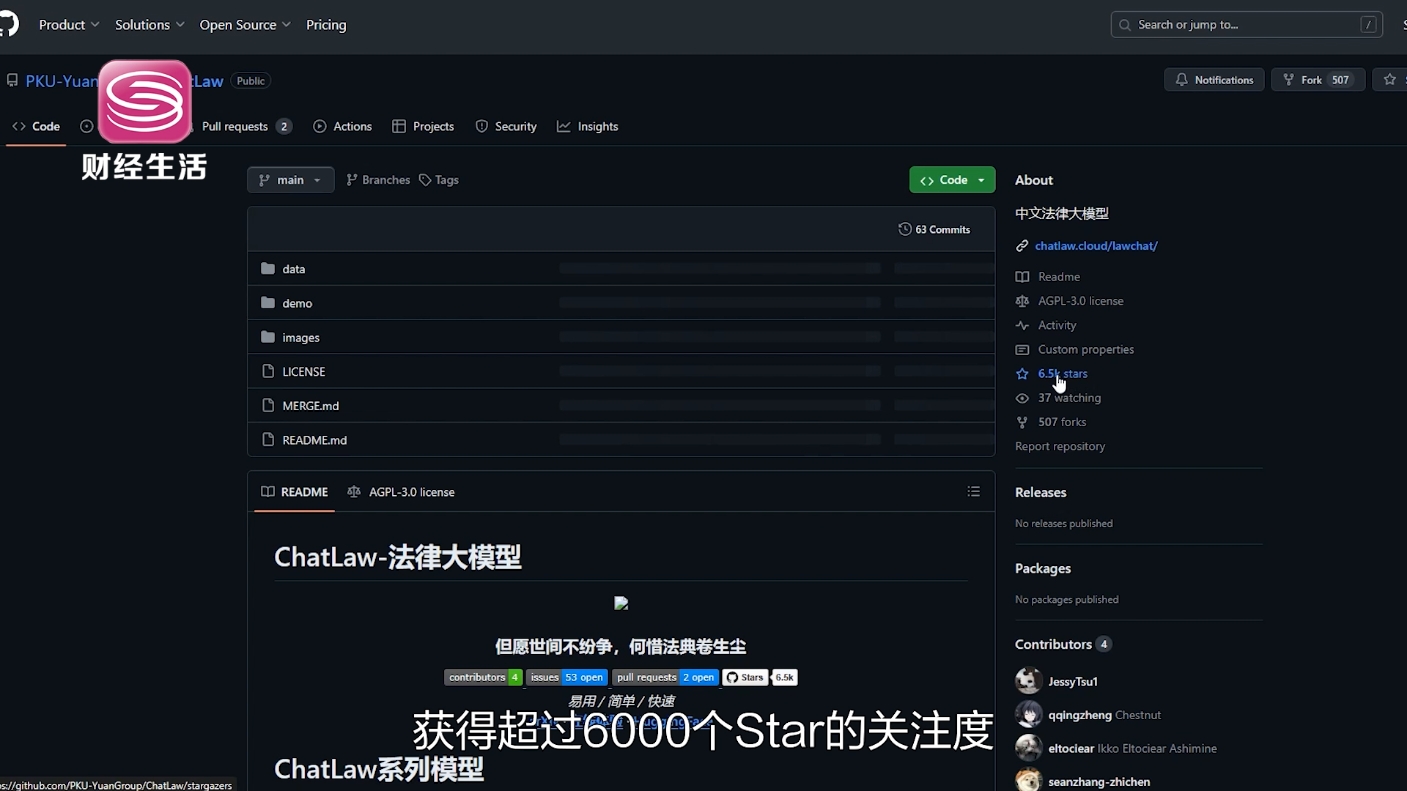
Task: Click the Notifications button
Action: point(1214,80)
